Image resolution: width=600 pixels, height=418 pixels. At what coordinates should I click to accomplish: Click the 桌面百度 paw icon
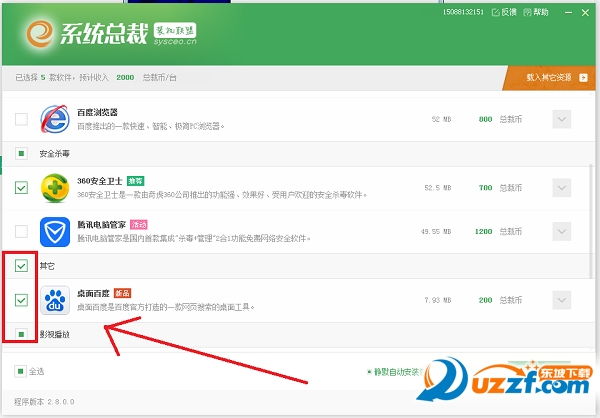click(55, 300)
